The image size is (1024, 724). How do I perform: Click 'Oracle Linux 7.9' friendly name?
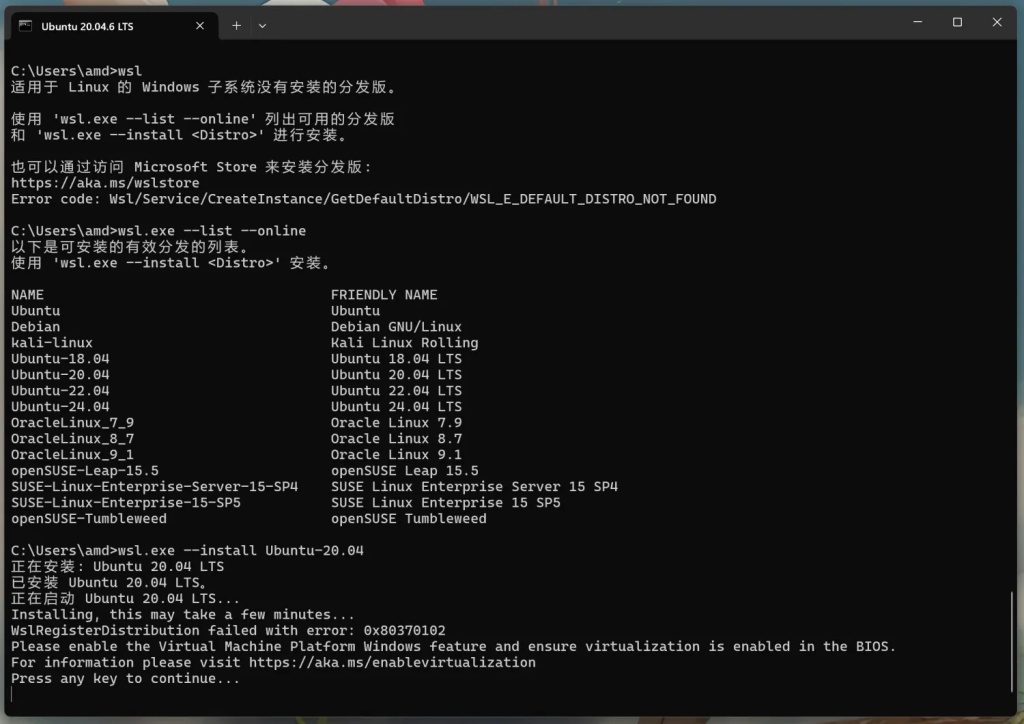(x=396, y=423)
